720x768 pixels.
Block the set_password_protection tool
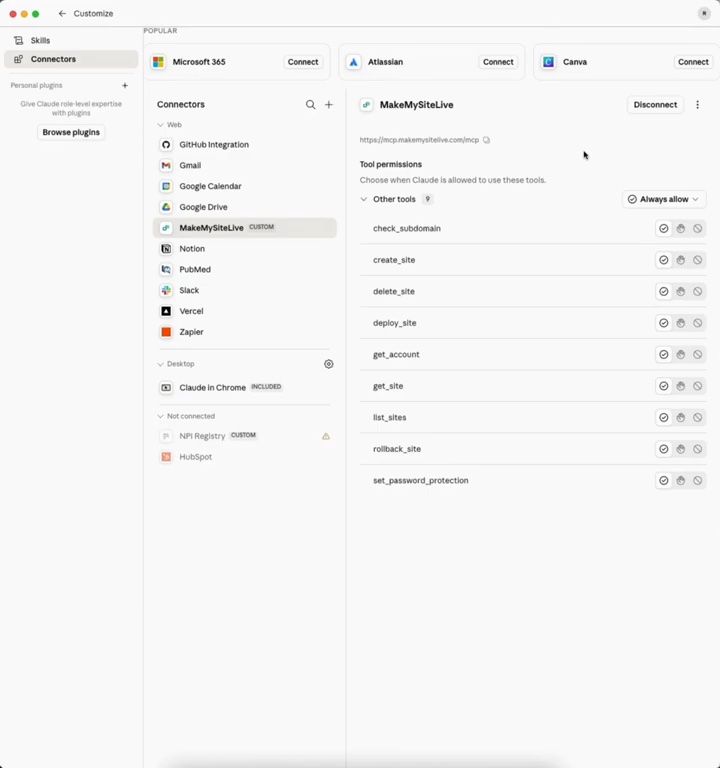697,480
